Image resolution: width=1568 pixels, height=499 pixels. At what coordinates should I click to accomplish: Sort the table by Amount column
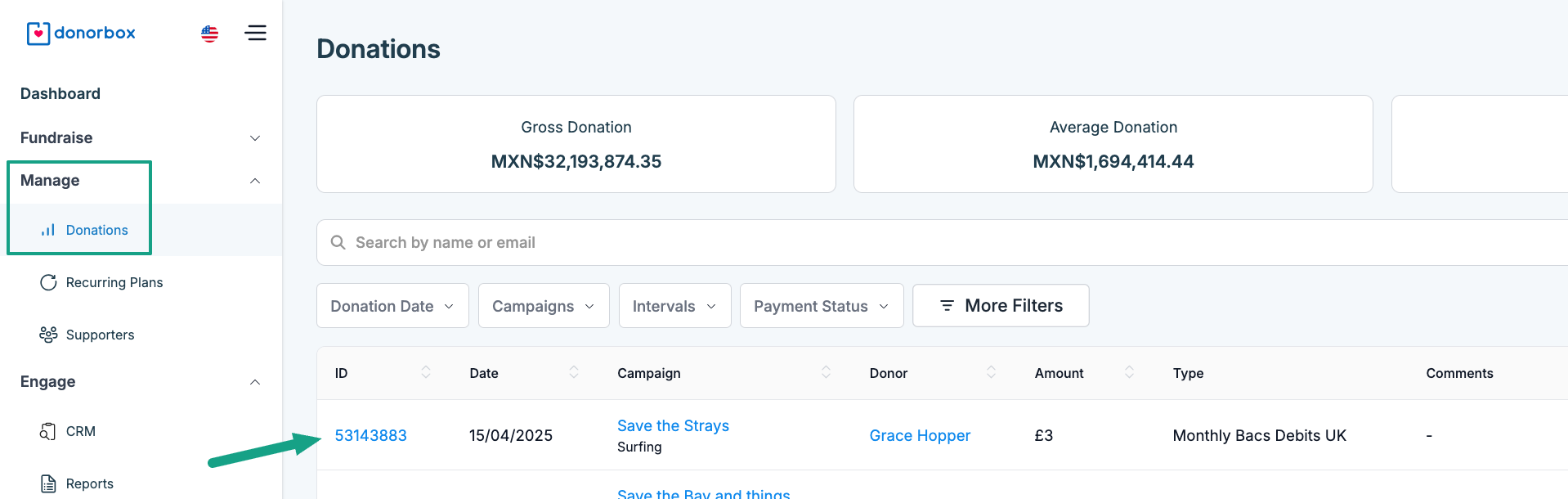coord(1129,372)
